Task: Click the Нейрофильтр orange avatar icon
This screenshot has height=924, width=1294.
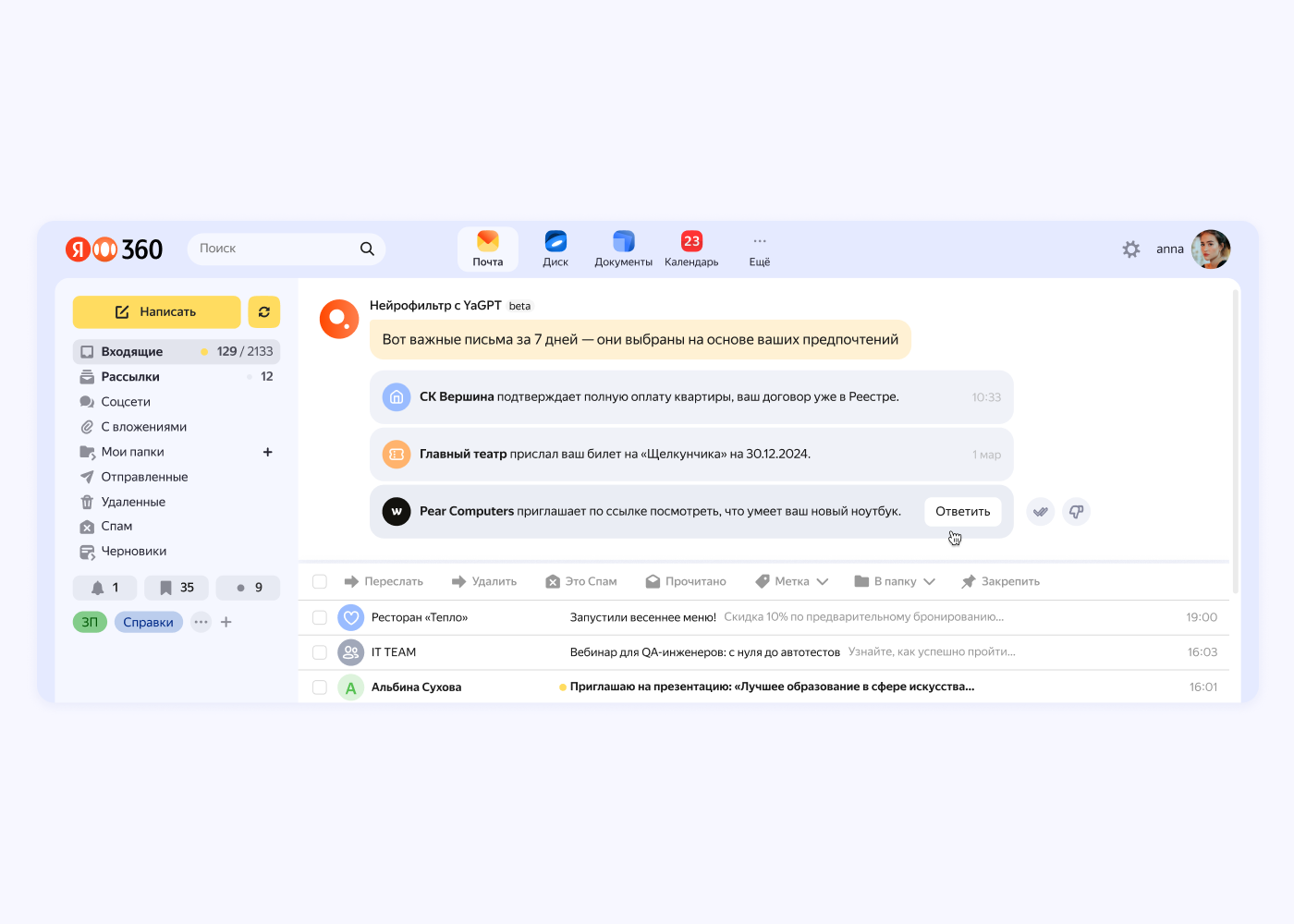Action: 339,319
